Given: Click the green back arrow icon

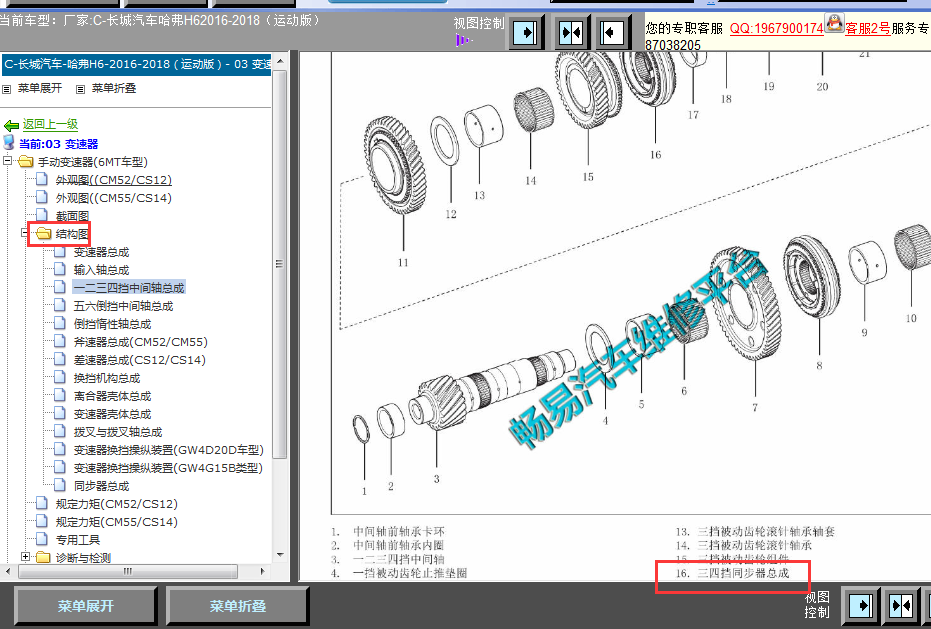Looking at the screenshot, I should pos(11,125).
